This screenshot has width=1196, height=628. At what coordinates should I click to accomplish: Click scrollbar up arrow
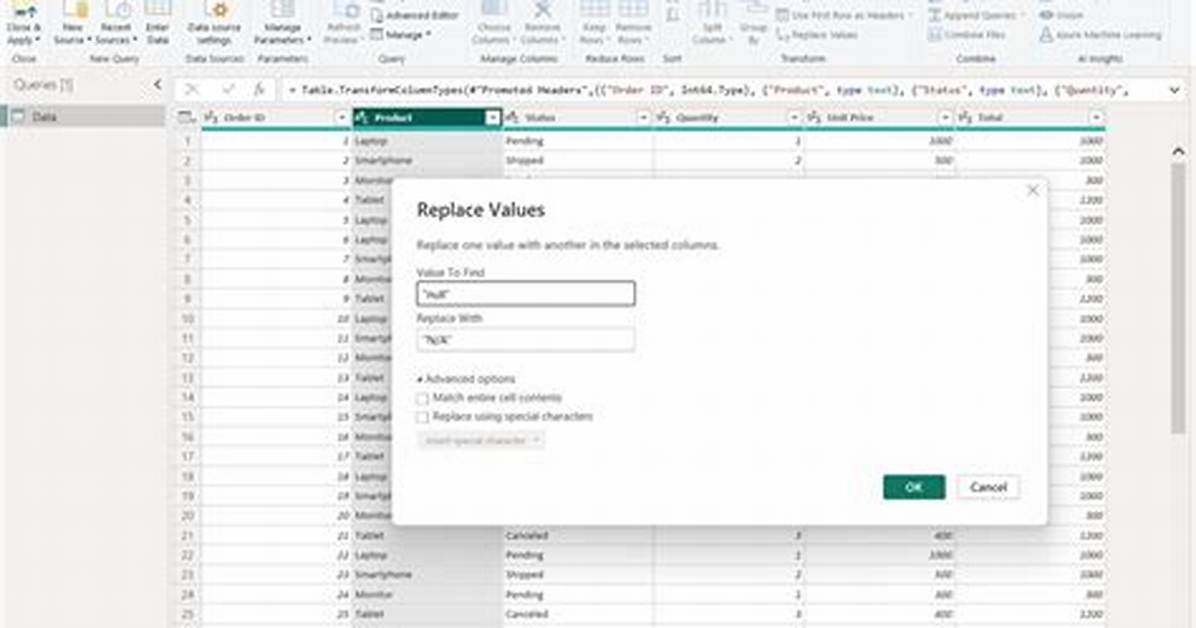[x=1178, y=152]
